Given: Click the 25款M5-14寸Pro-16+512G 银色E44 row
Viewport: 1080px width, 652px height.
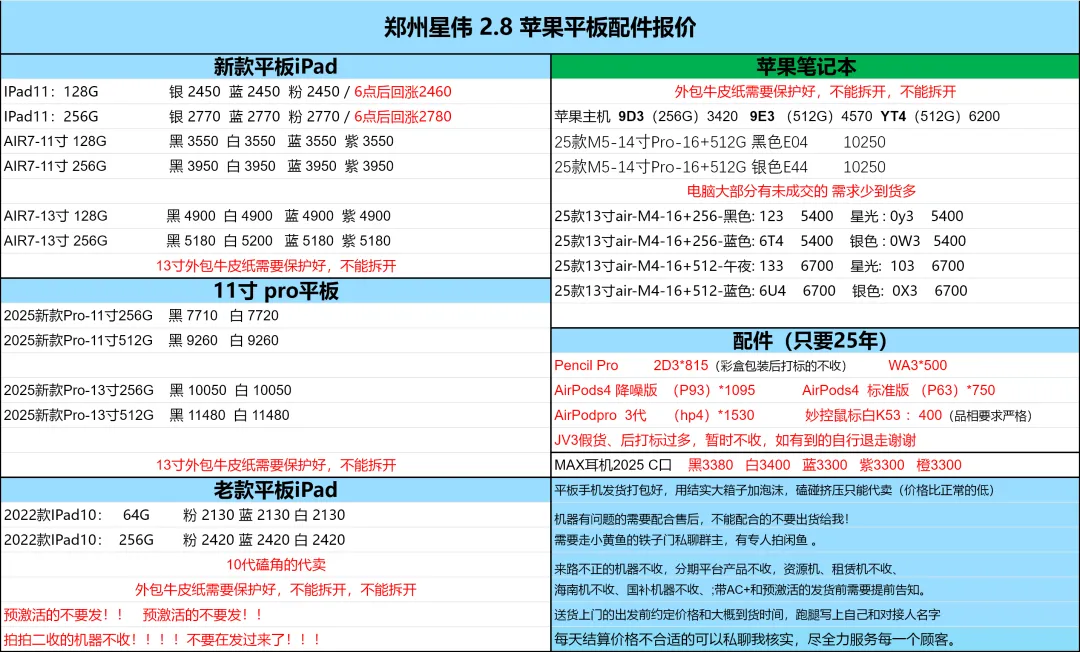Looking at the screenshot, I should pos(720,167).
